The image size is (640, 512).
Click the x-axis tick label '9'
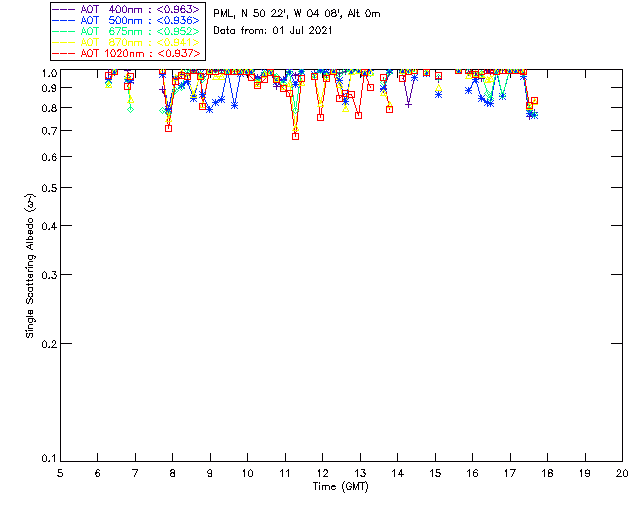coord(210,473)
